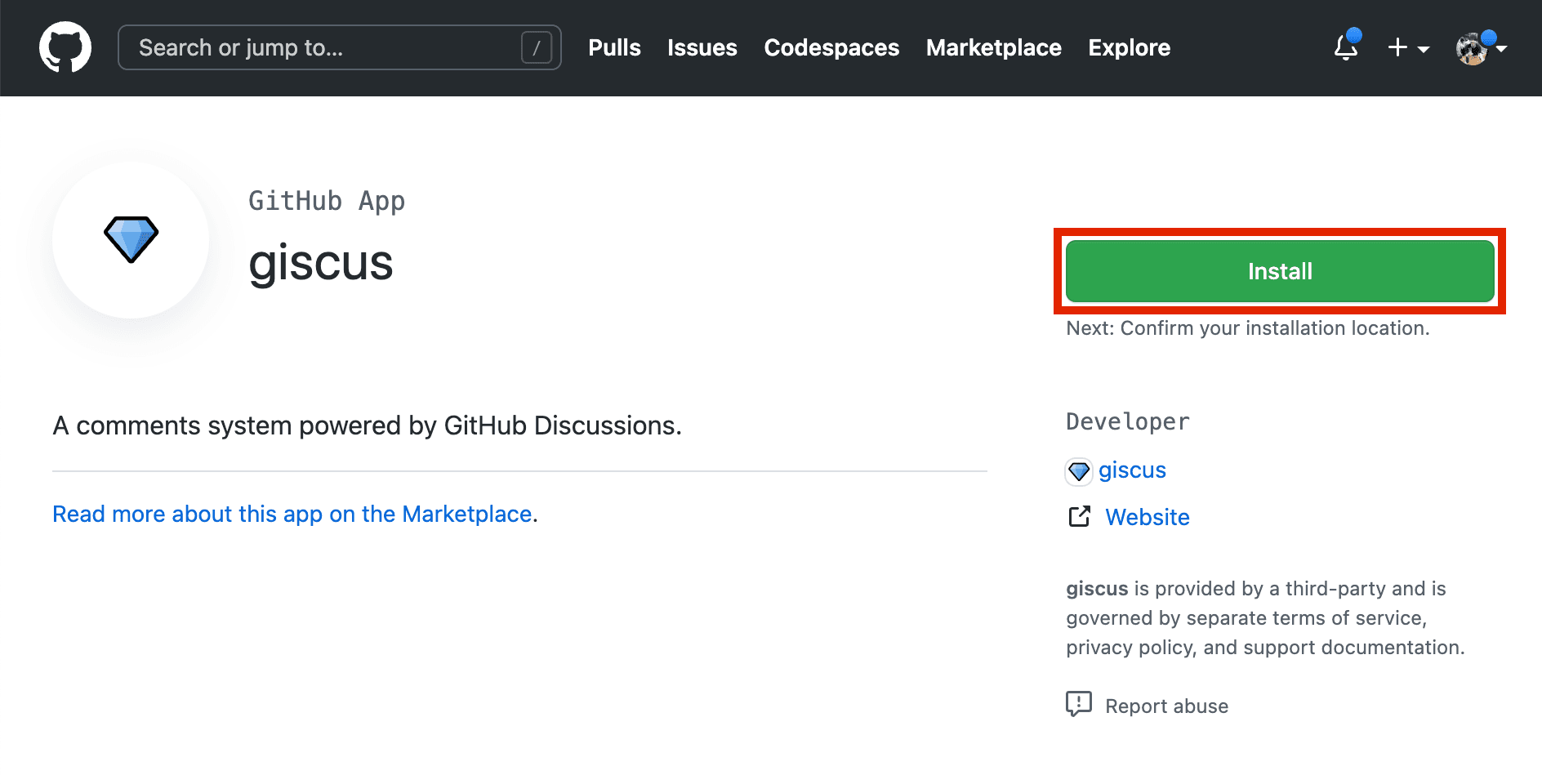The height and width of the screenshot is (784, 1542).
Task: Click the 'GitHub App' label text
Action: [327, 201]
